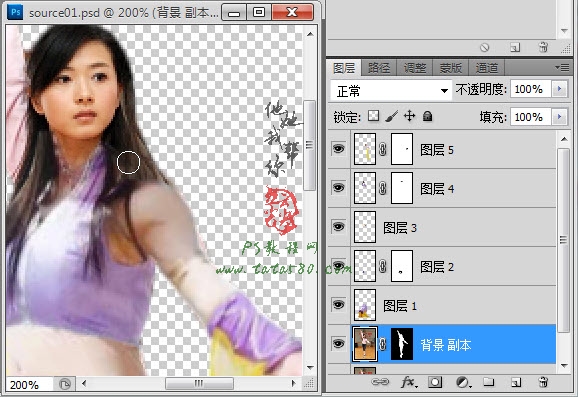Click the Photoshop Ps document icon
Image resolution: width=578 pixels, height=397 pixels.
tap(15, 12)
